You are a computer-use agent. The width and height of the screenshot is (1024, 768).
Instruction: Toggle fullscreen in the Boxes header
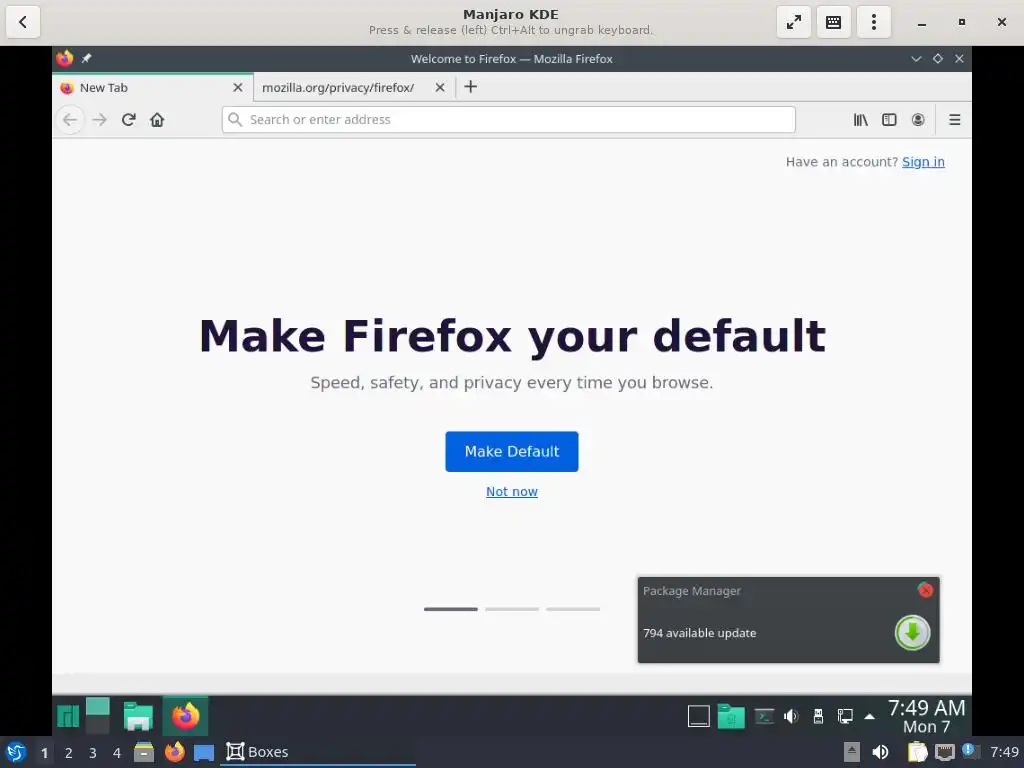pos(793,22)
